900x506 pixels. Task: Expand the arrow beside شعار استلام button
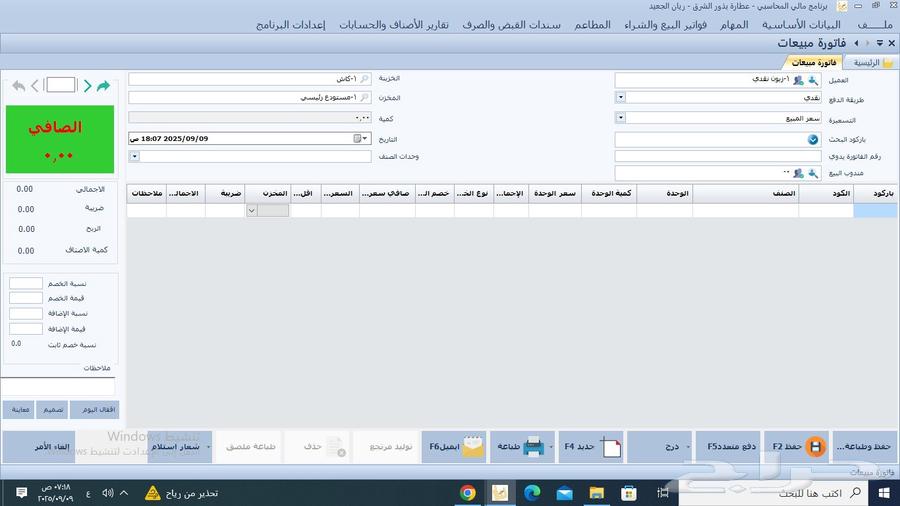point(208,446)
